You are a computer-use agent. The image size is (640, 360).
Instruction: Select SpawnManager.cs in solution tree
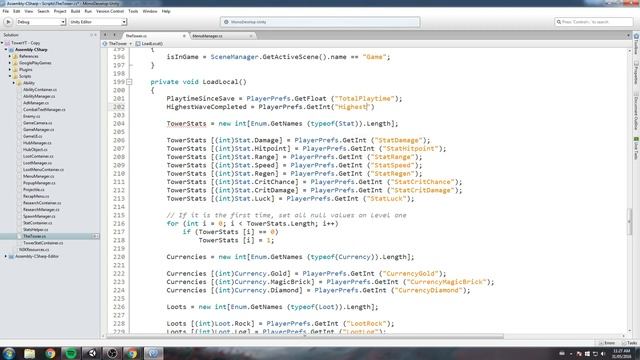click(39, 216)
